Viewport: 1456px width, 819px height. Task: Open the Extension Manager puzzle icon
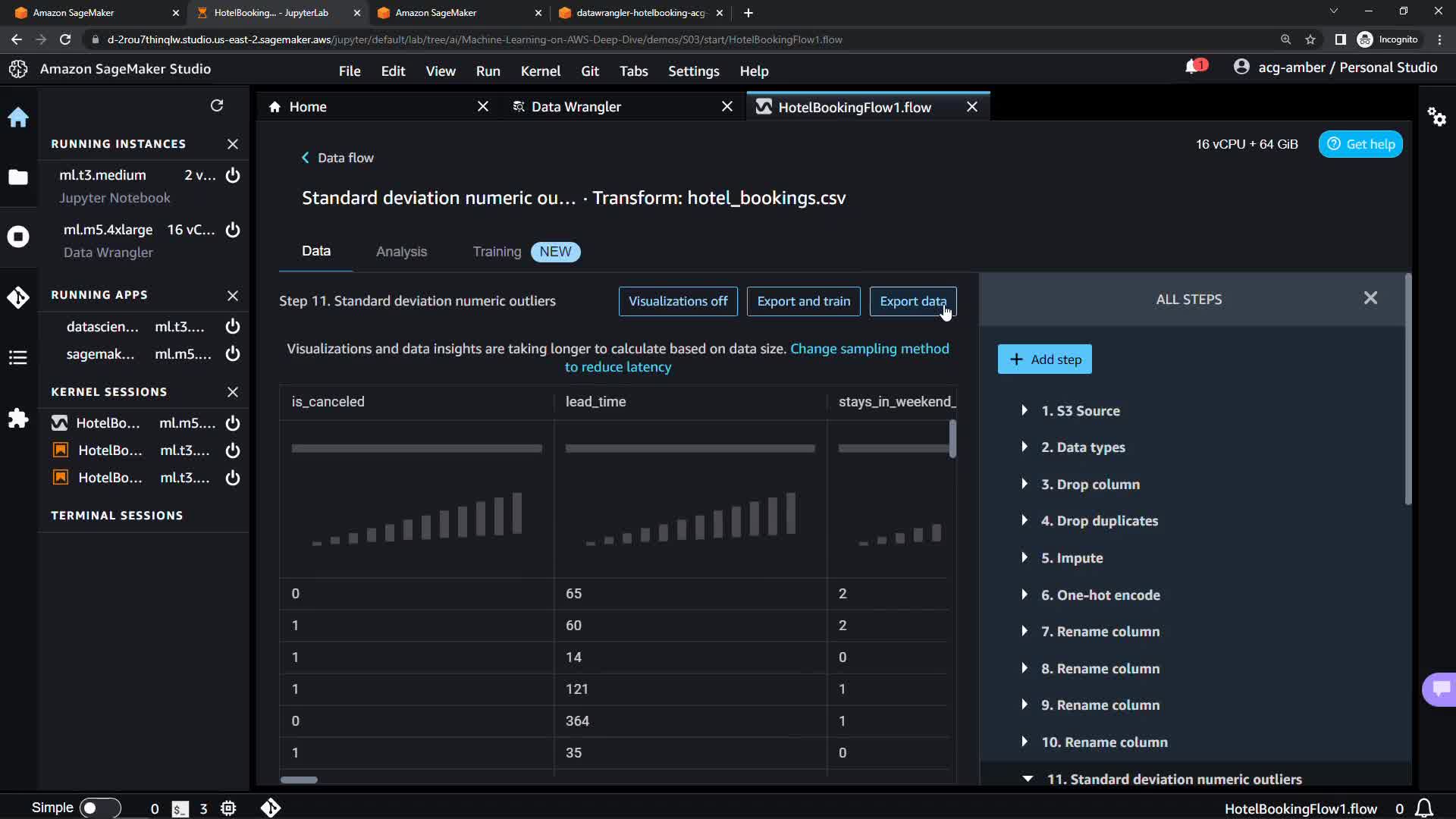18,419
